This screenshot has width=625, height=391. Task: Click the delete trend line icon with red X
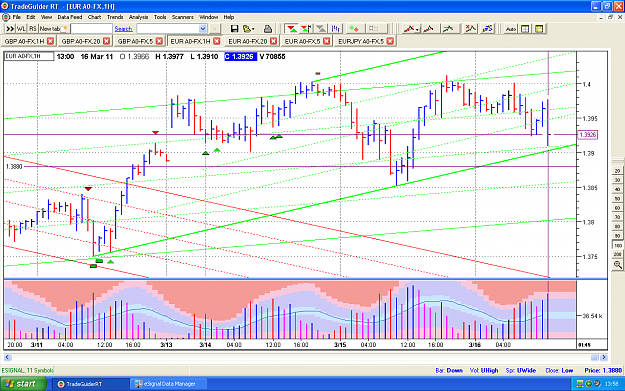tap(471, 29)
